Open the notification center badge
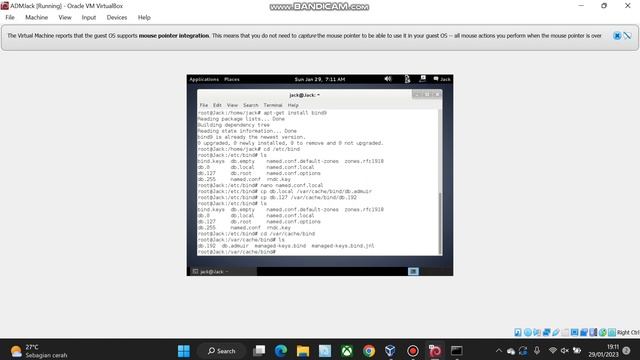640x360 pixels. click(x=627, y=351)
